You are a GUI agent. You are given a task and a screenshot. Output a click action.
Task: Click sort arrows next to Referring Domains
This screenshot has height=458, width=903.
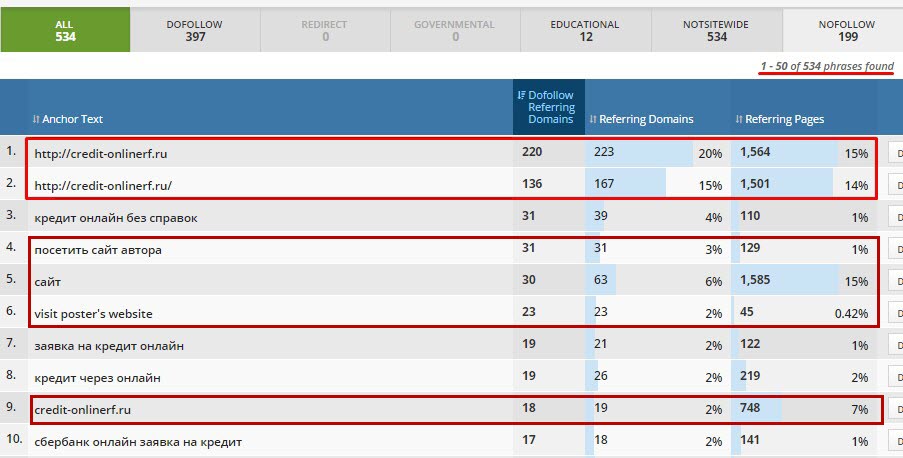(x=593, y=119)
